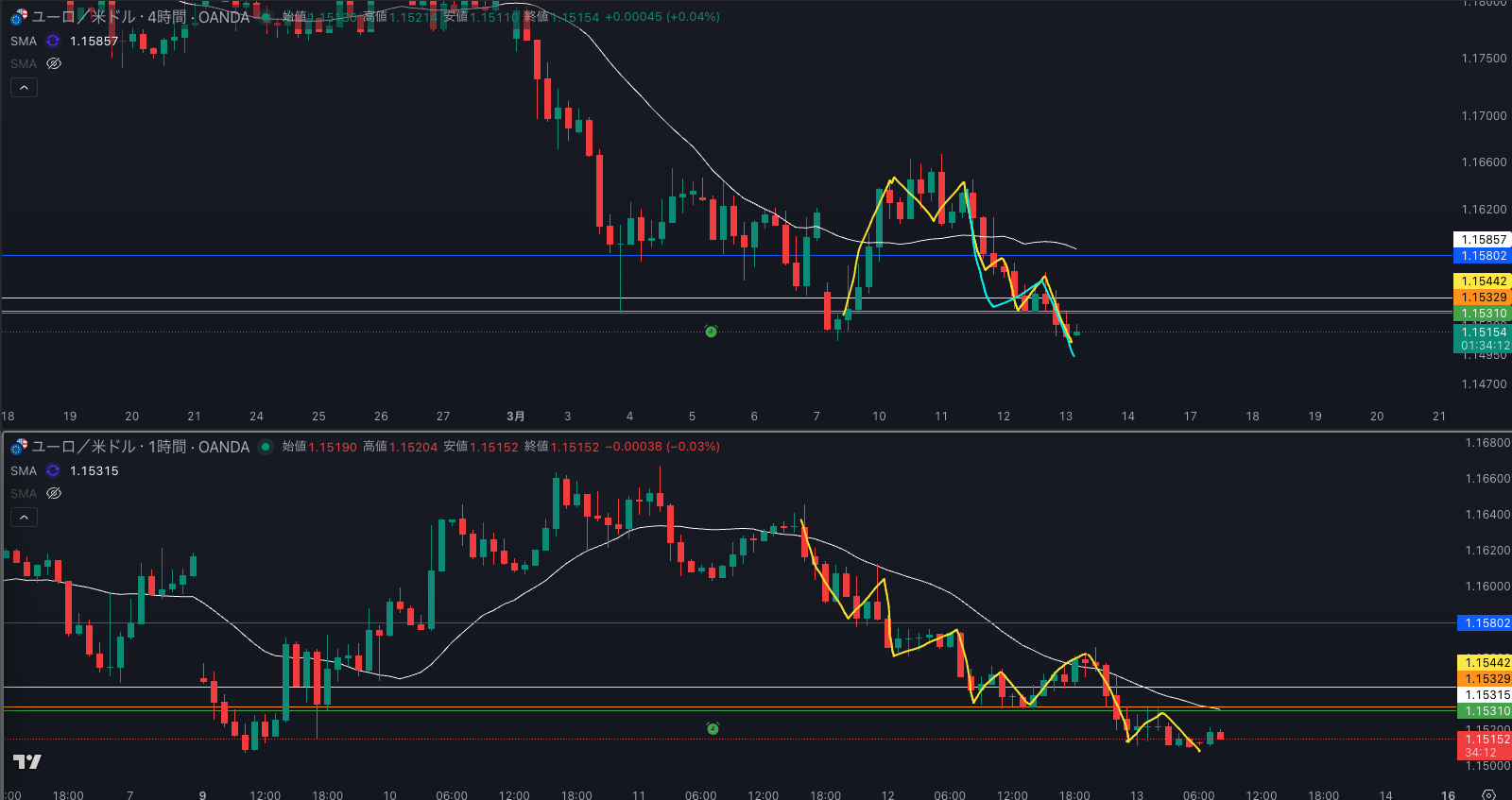Click the market status dot on the 1-hour chart
The height and width of the screenshot is (800, 1512).
tap(266, 447)
